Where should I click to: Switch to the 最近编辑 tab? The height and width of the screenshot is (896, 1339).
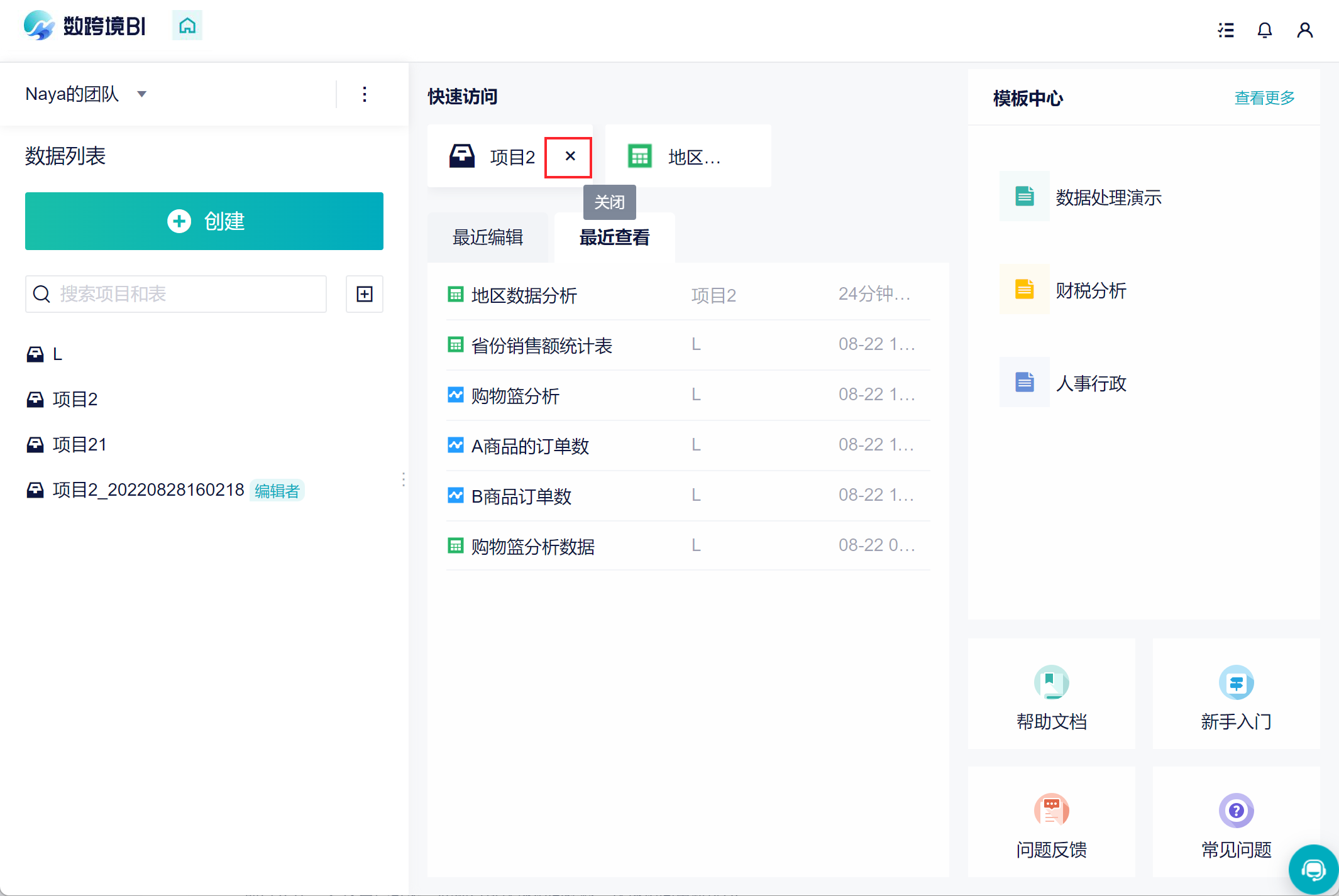pyautogui.click(x=488, y=238)
